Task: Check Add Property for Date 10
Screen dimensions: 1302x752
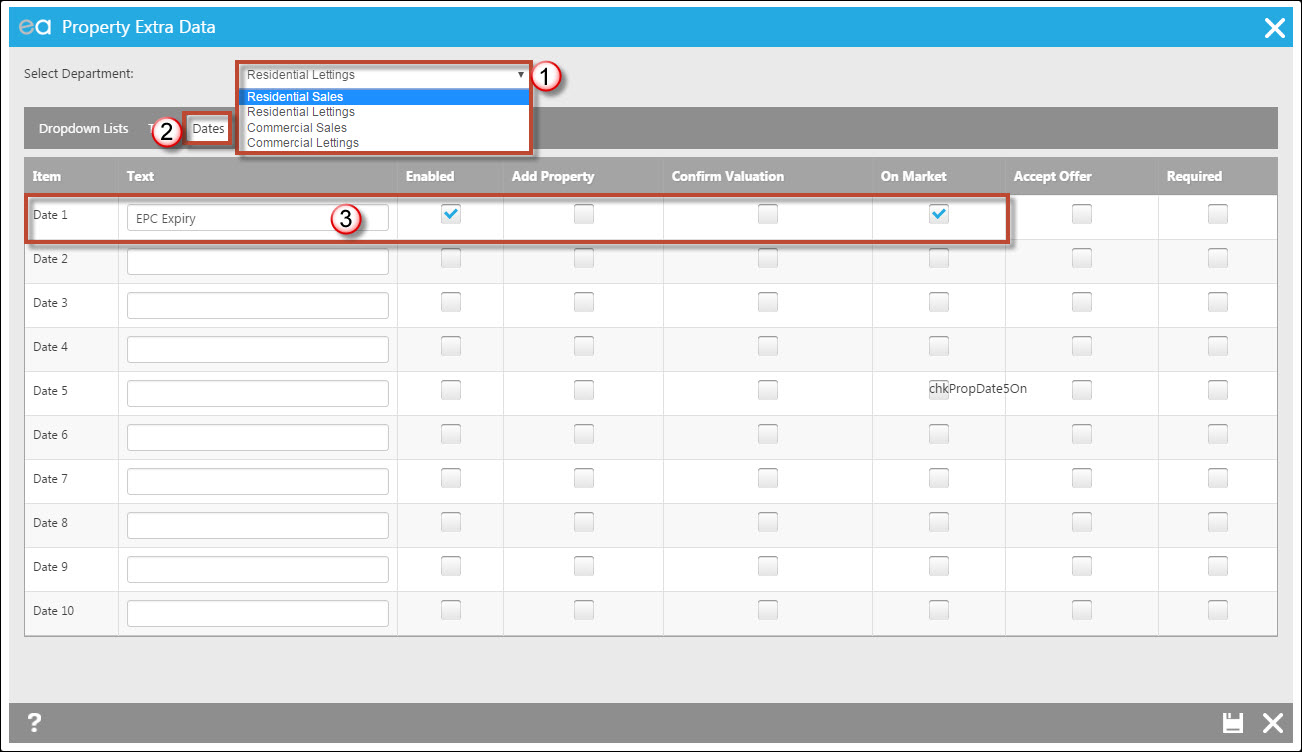Action: [583, 610]
